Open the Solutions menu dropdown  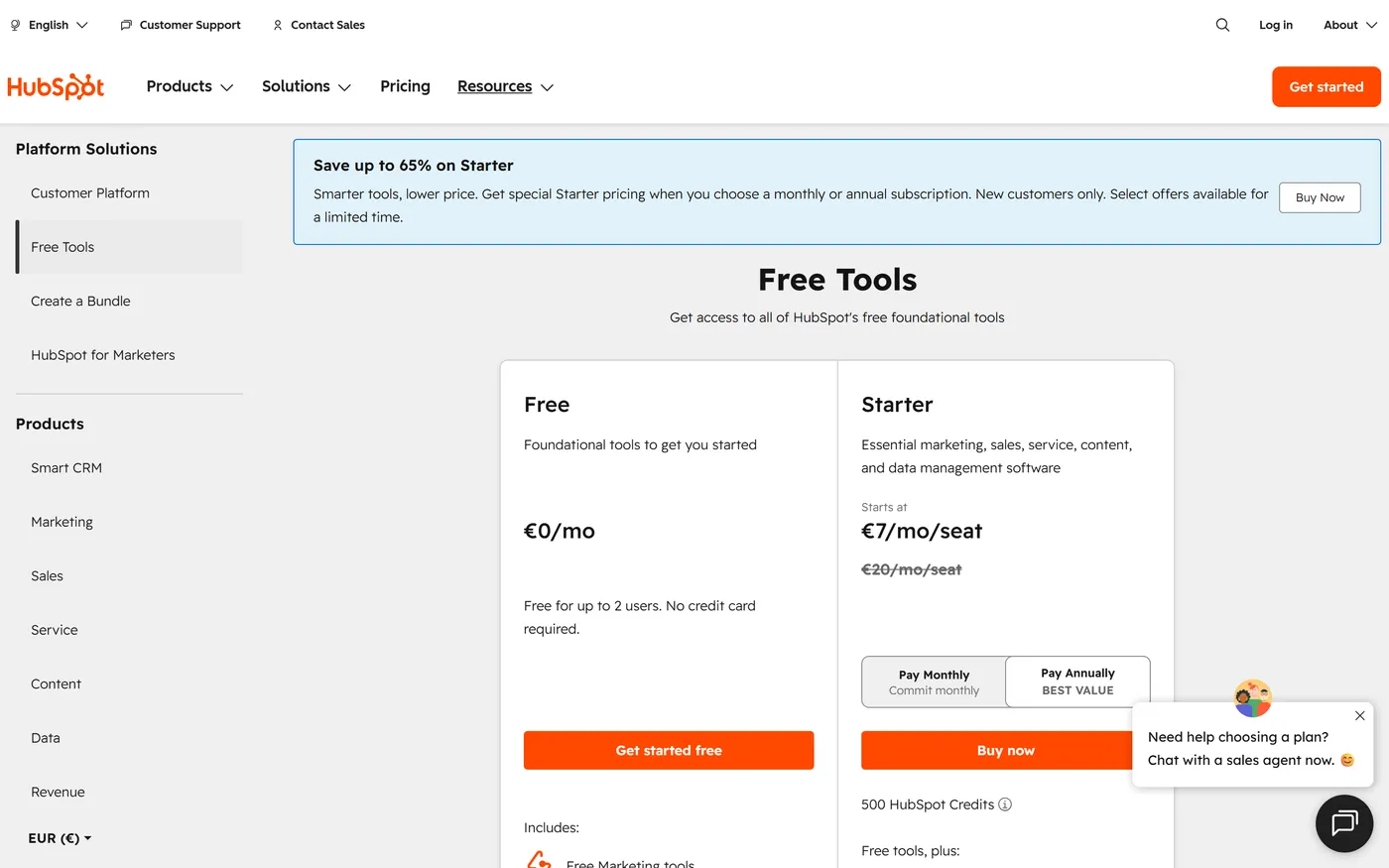pyautogui.click(x=307, y=86)
